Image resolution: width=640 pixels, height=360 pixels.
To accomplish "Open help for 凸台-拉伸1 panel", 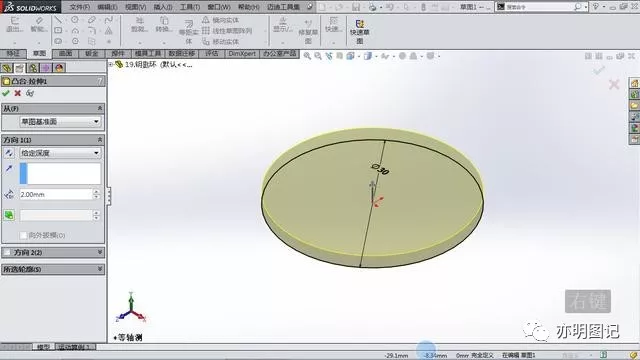I will 100,81.
